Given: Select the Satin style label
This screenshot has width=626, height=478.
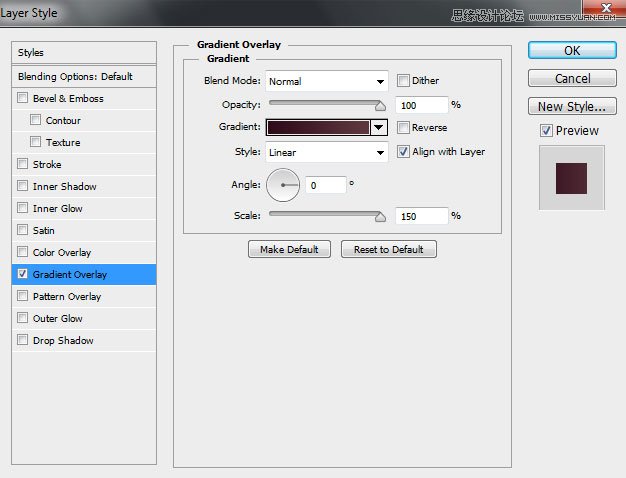Looking at the screenshot, I should point(44,230).
